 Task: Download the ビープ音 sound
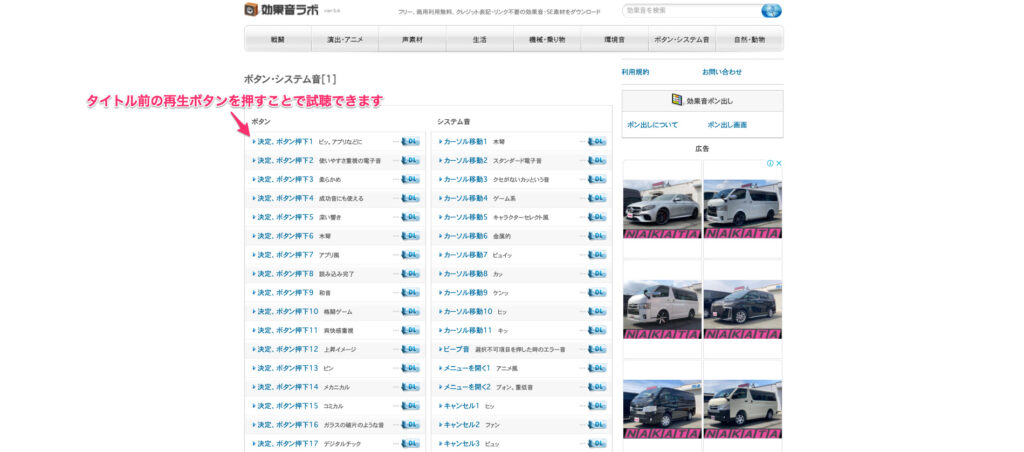pos(596,350)
